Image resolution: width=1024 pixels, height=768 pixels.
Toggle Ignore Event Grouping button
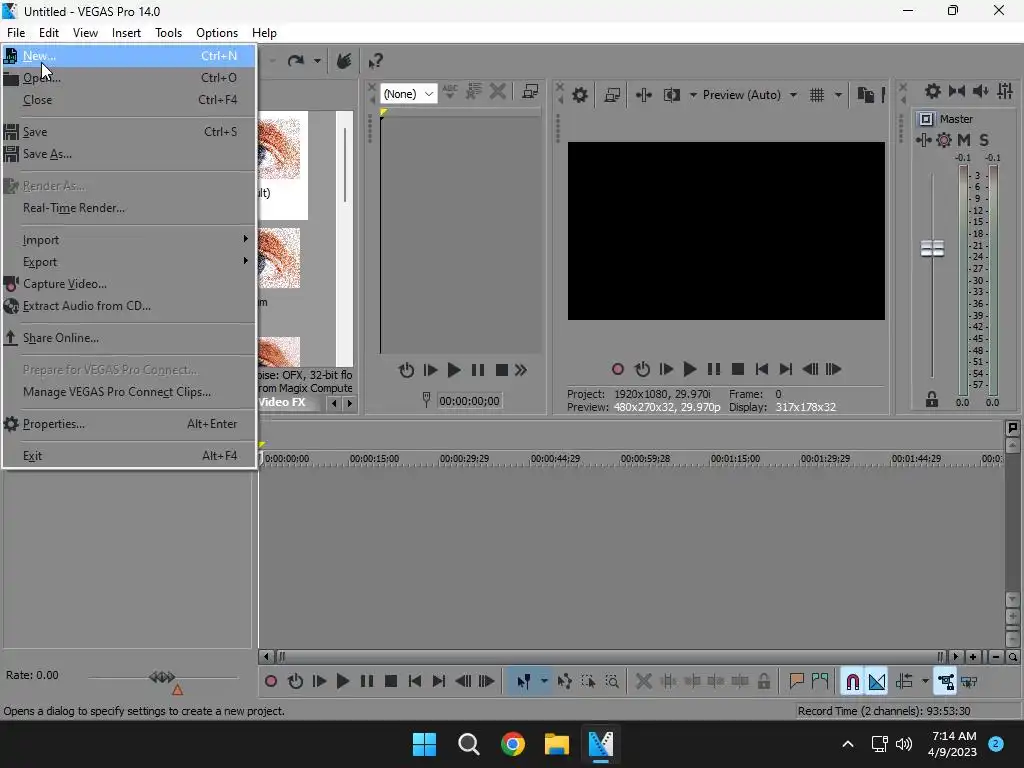(969, 682)
